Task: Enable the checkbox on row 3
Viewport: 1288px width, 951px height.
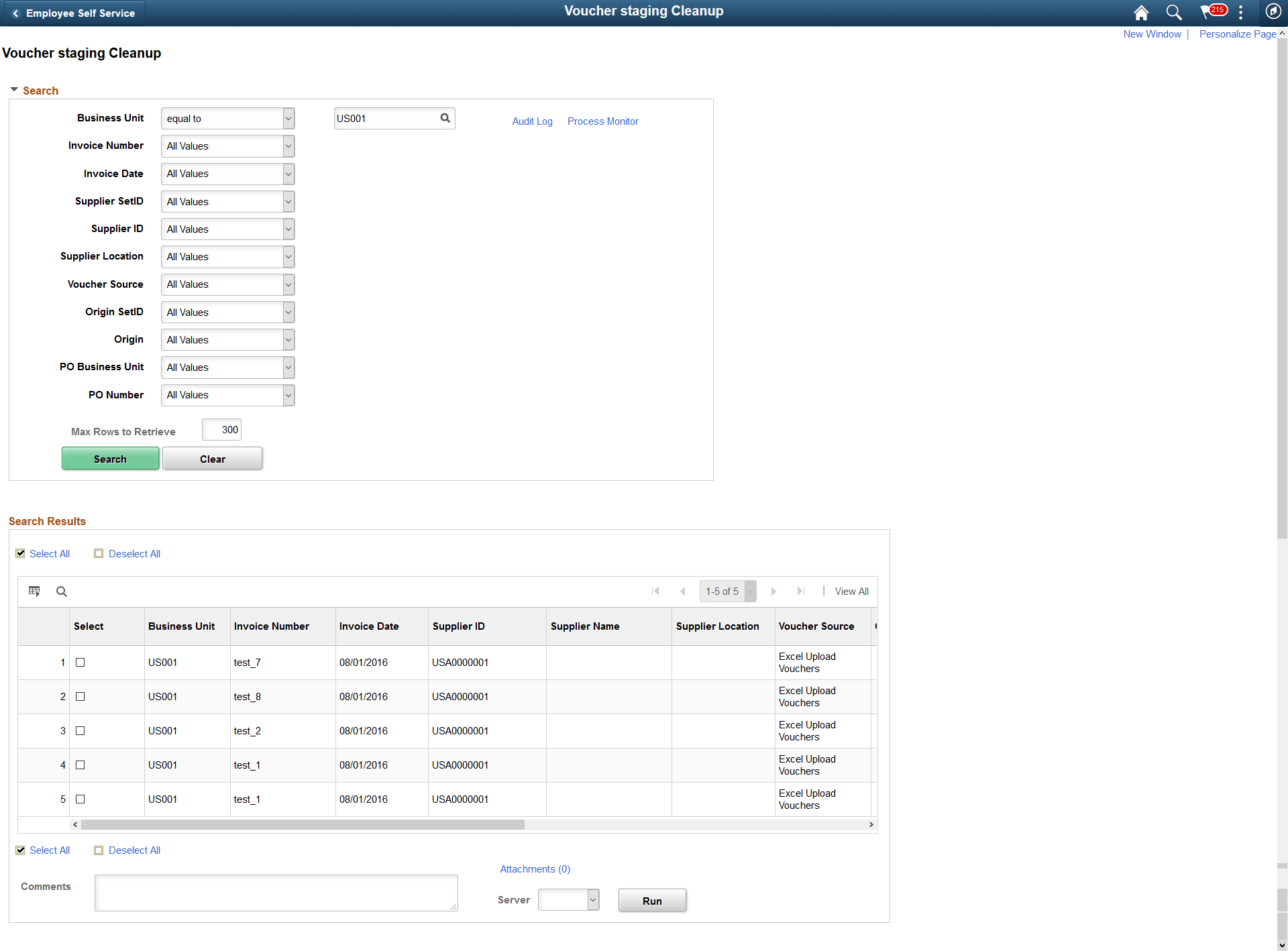Action: pyautogui.click(x=80, y=730)
